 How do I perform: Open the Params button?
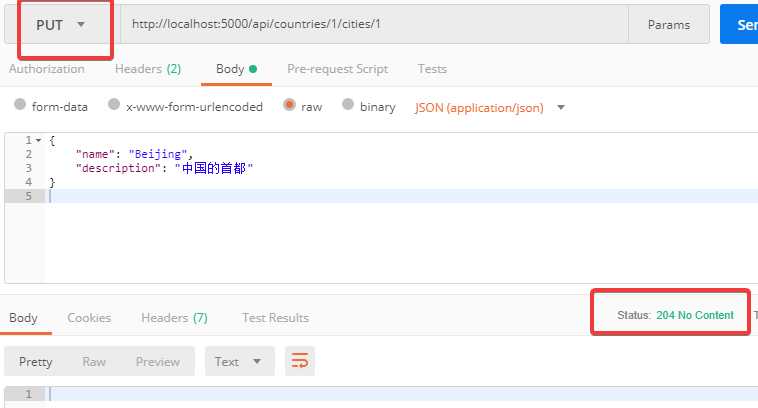(669, 25)
